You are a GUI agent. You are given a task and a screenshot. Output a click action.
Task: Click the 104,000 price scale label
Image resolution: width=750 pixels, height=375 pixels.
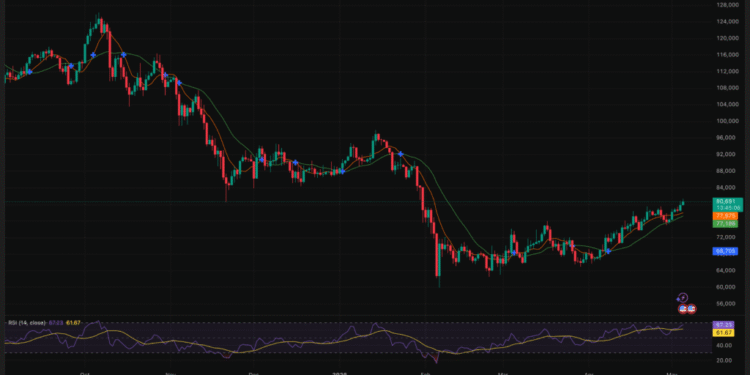pyautogui.click(x=728, y=104)
